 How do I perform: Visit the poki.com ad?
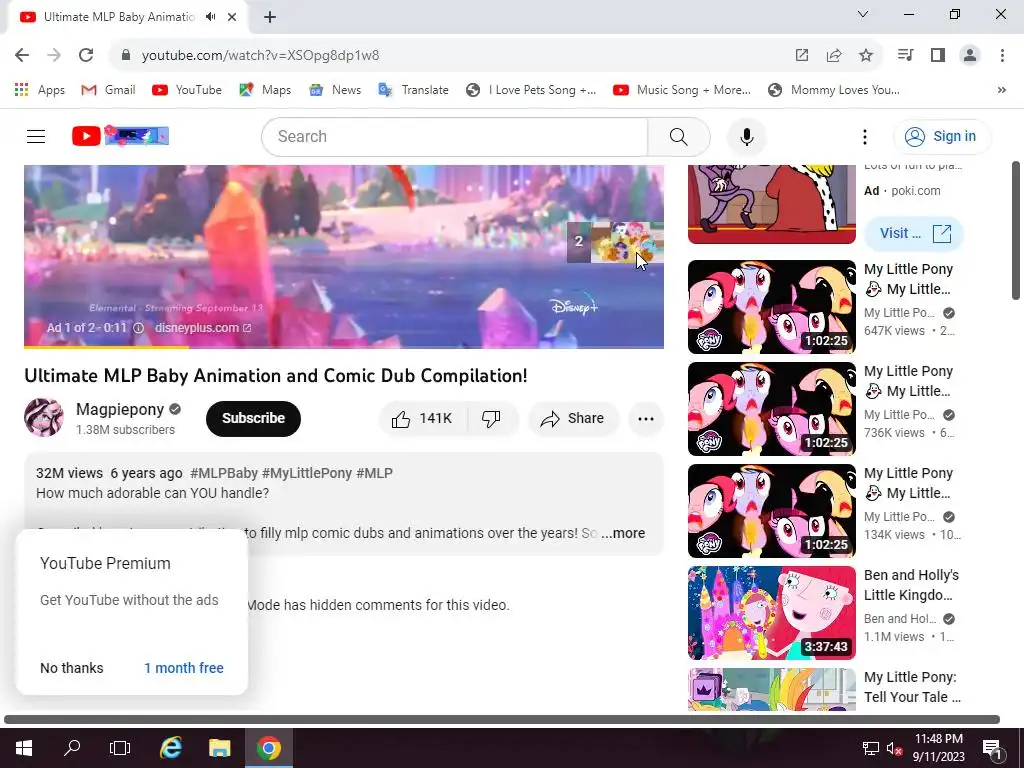click(914, 234)
